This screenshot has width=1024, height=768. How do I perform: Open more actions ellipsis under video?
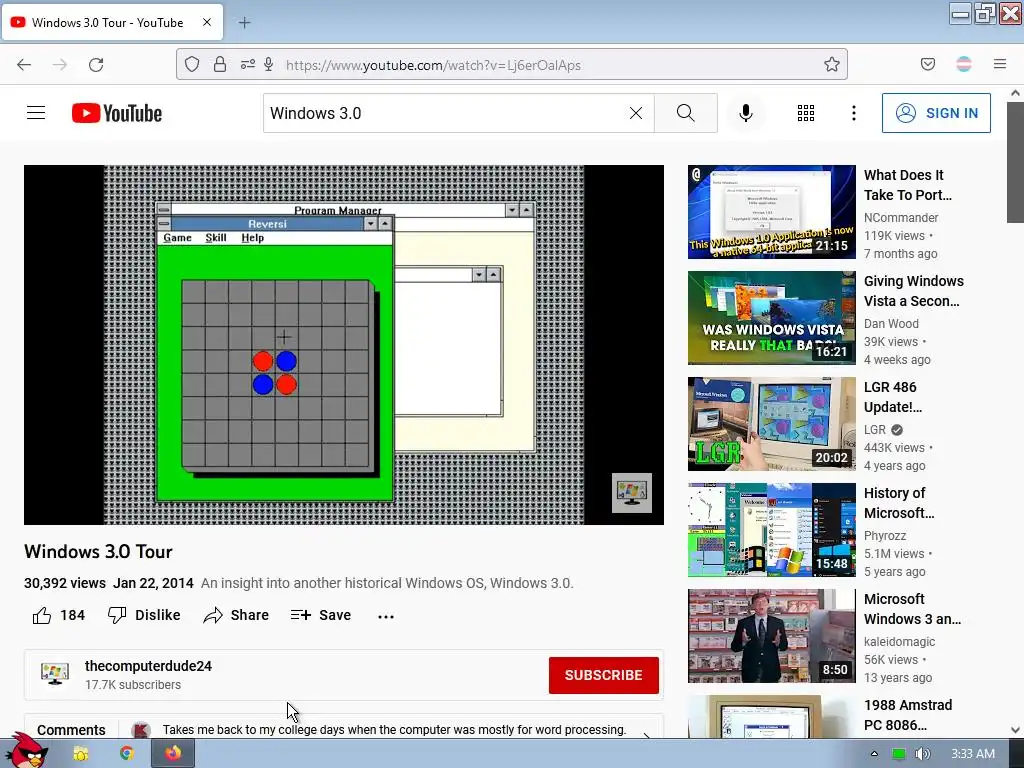(386, 616)
